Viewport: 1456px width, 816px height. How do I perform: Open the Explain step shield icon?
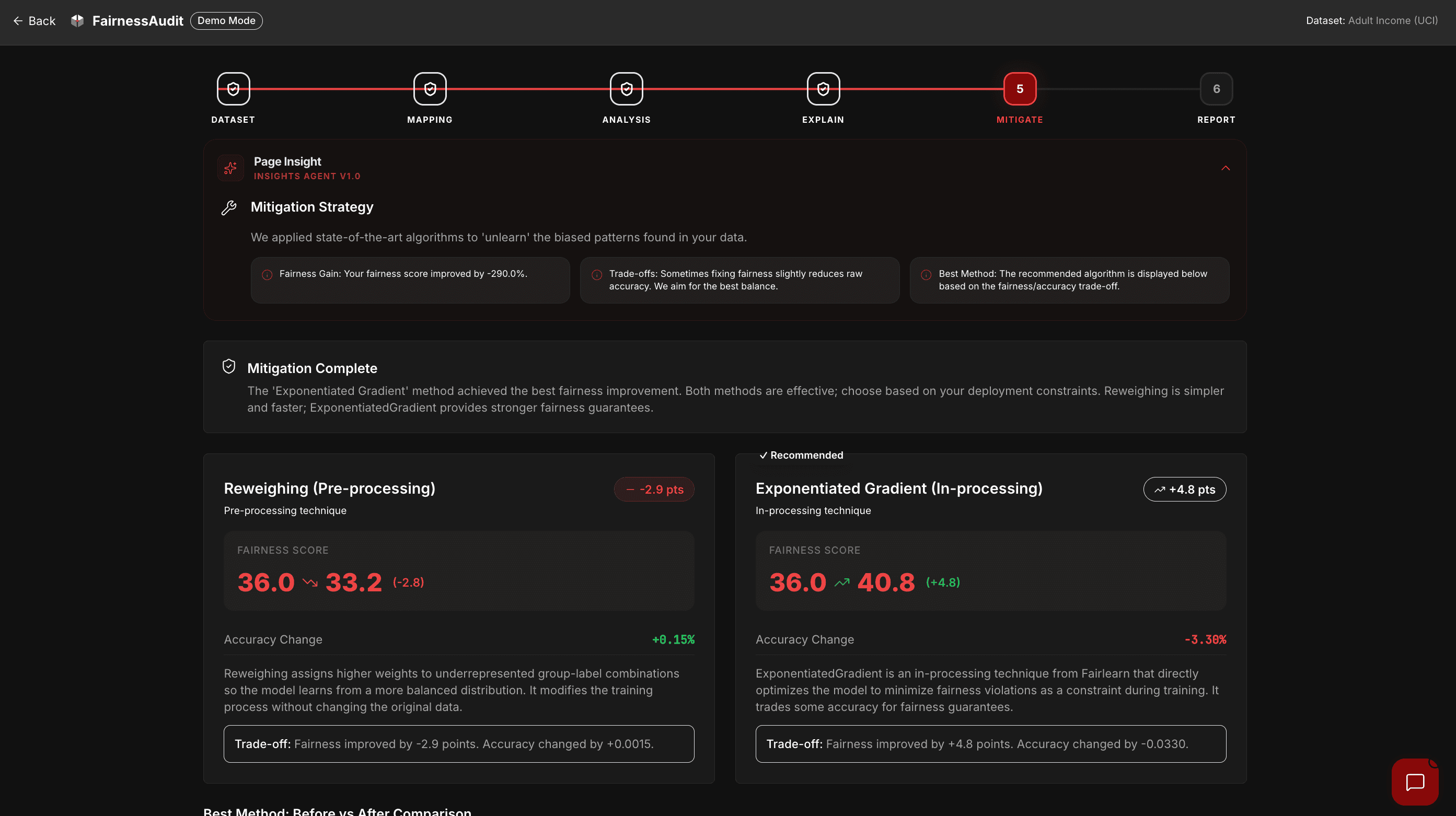coord(823,89)
